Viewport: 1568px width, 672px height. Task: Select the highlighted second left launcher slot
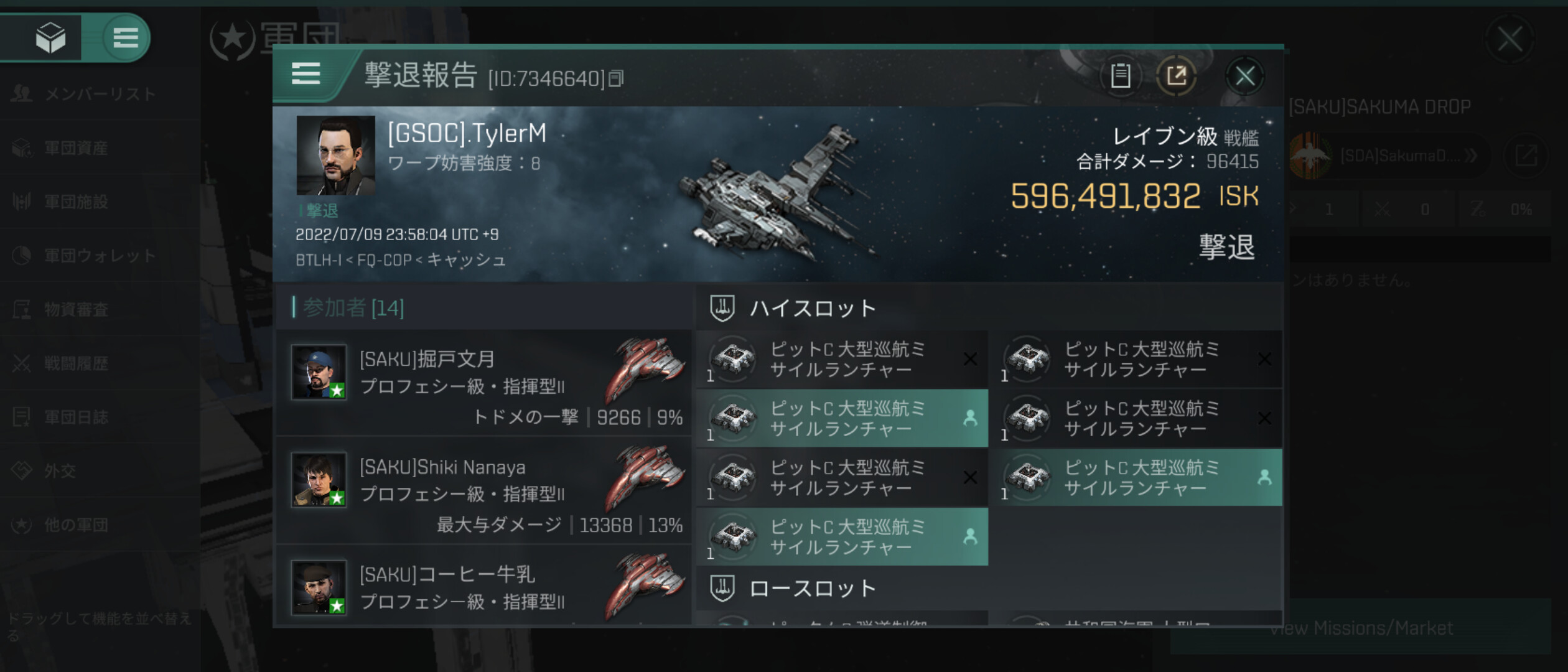coord(842,418)
